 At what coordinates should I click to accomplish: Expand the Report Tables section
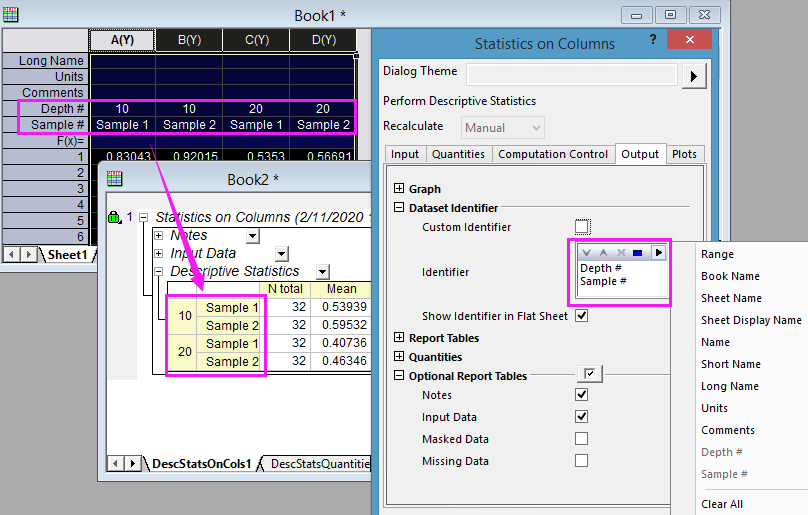399,337
